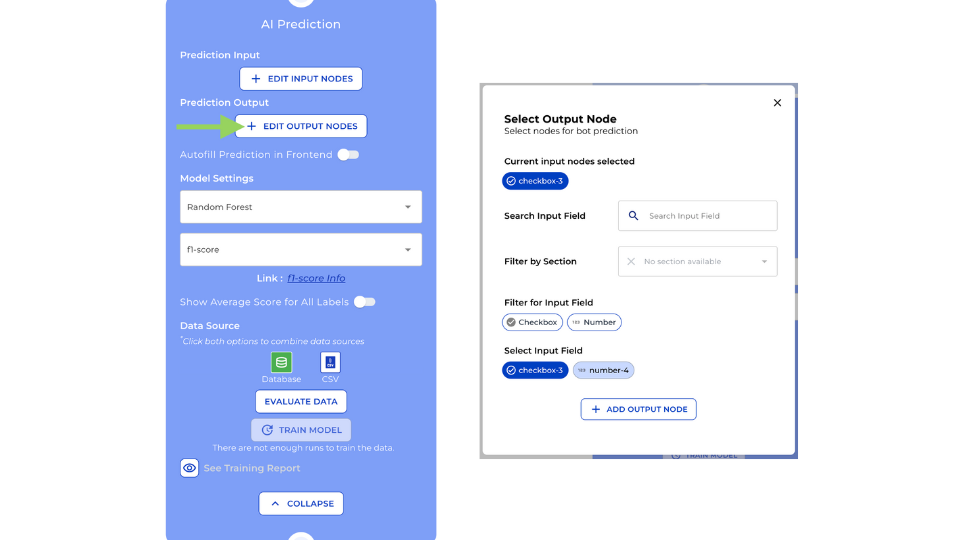Toggle the Checkbox filter chip
Image resolution: width=960 pixels, height=540 pixels.
(532, 322)
